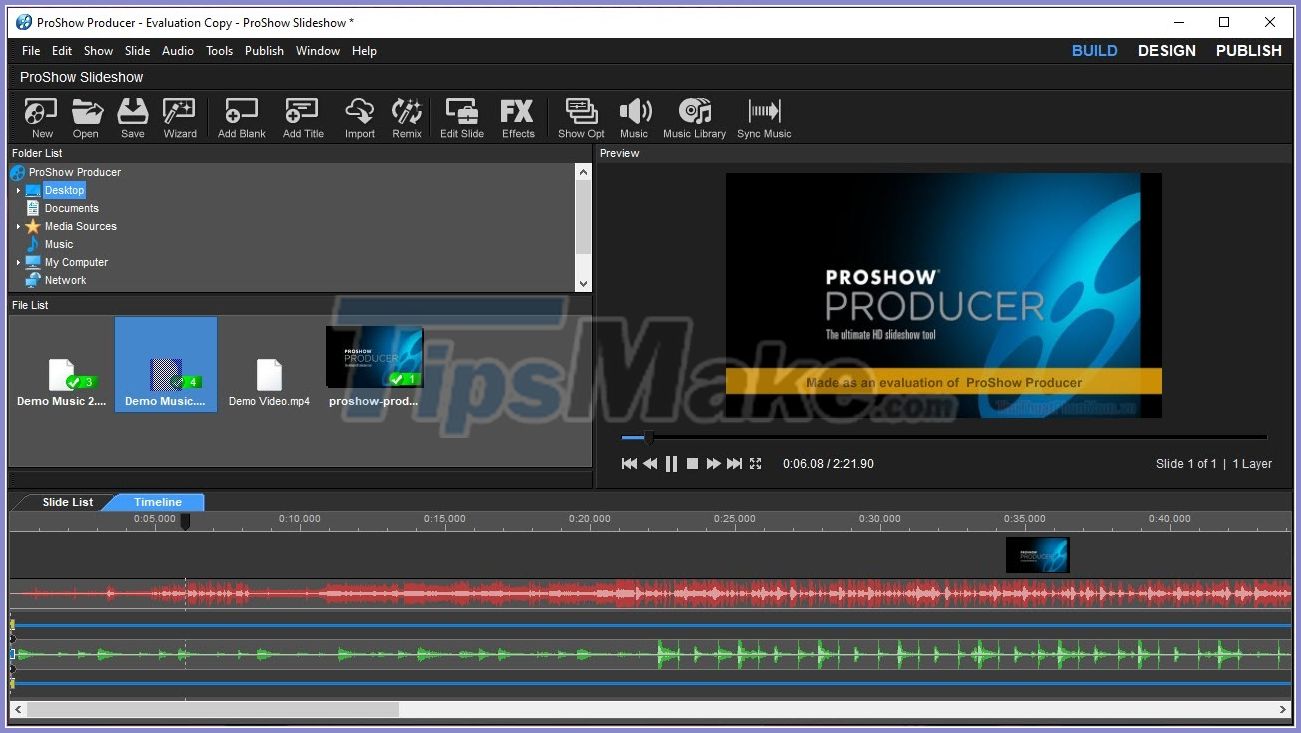Pause the slideshow preview playback
Viewport: 1301px width, 733px height.
pos(671,463)
